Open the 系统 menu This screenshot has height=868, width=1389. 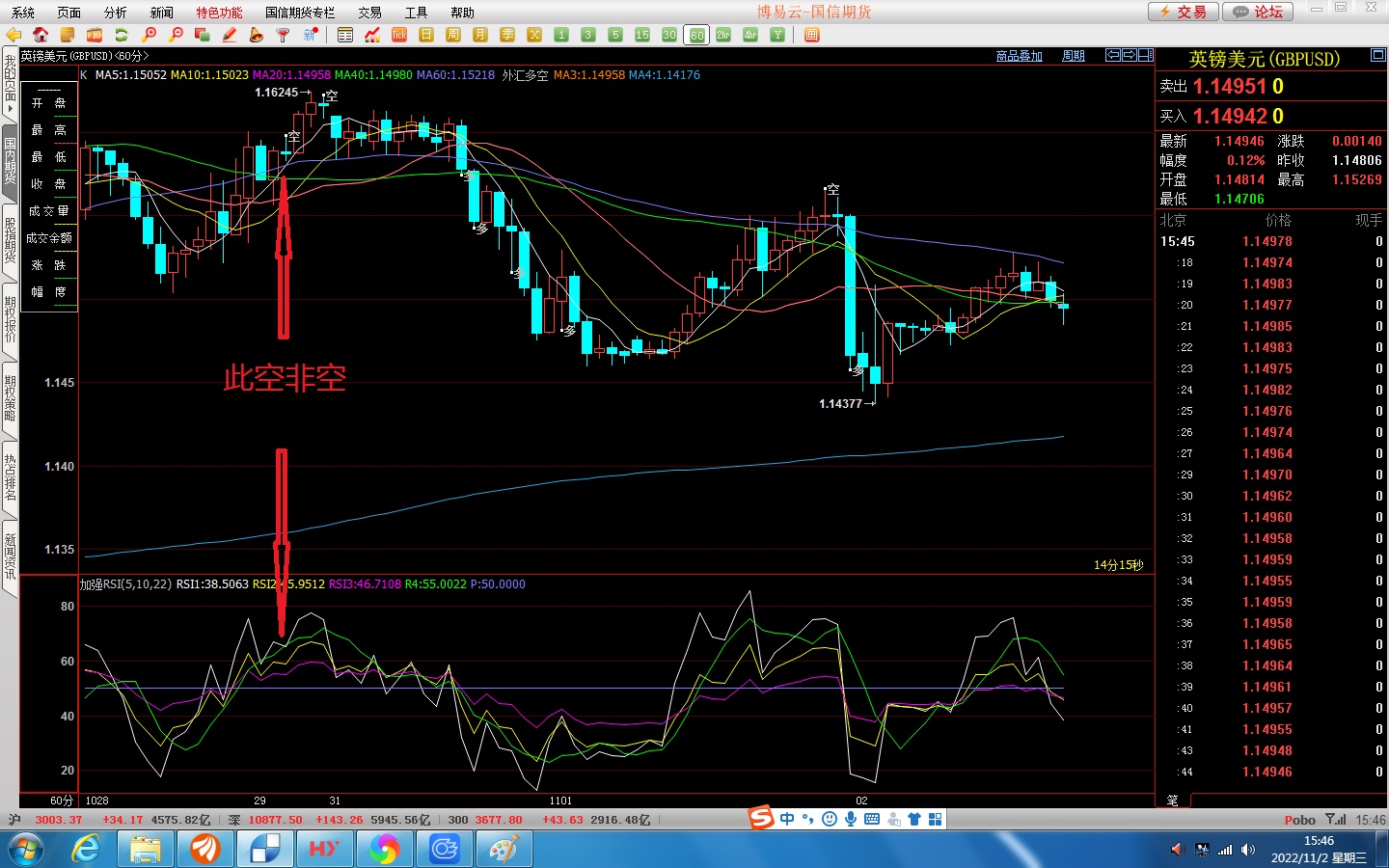tap(23, 13)
